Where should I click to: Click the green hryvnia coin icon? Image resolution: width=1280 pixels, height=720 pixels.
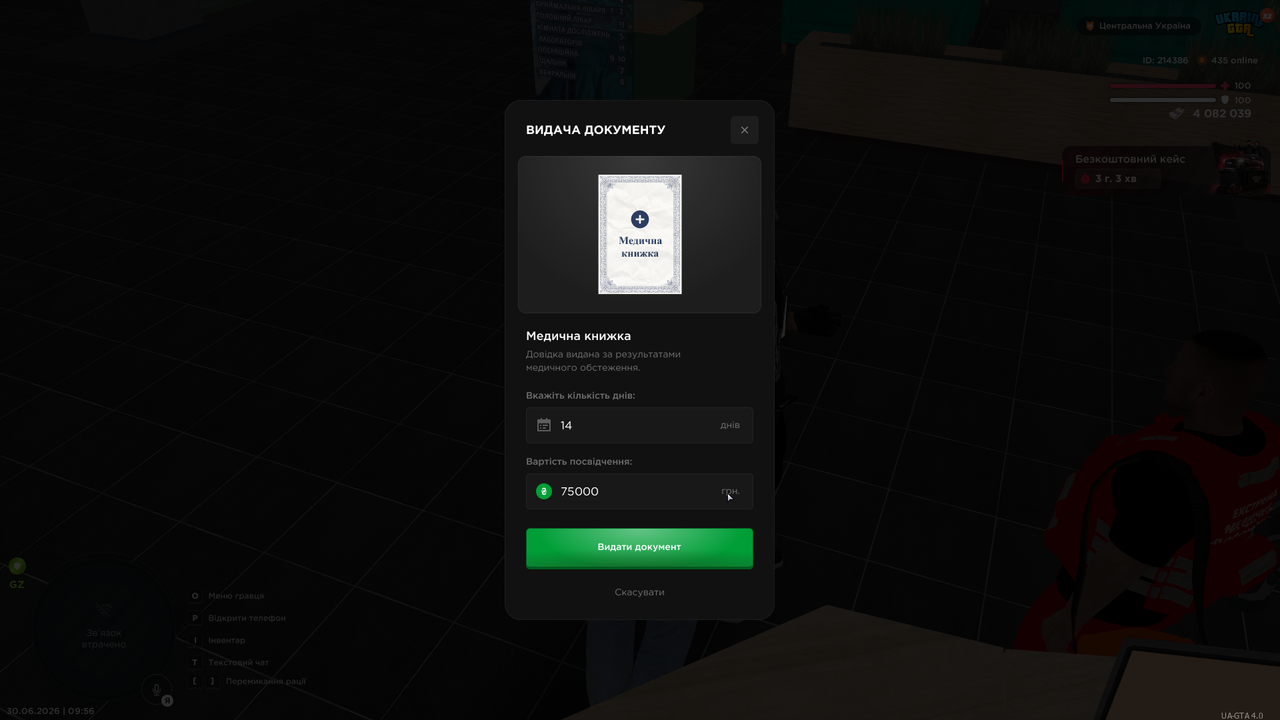544,491
